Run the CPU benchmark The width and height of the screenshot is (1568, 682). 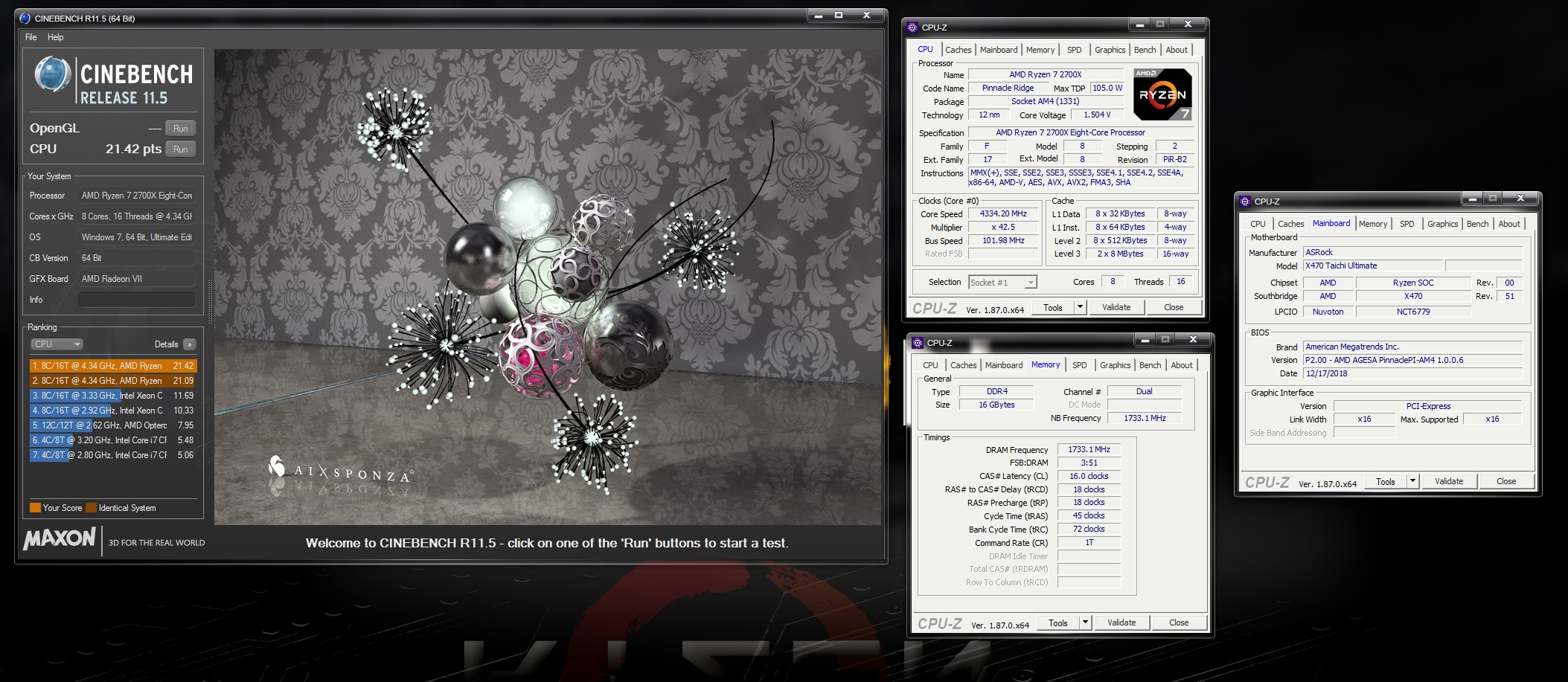[x=180, y=149]
